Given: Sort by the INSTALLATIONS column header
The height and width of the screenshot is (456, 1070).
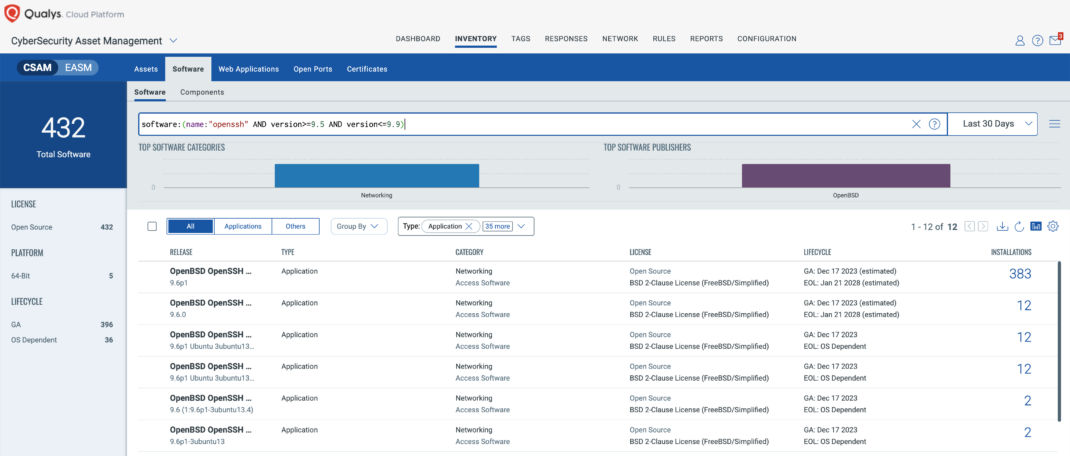Looking at the screenshot, I should pos(1011,252).
